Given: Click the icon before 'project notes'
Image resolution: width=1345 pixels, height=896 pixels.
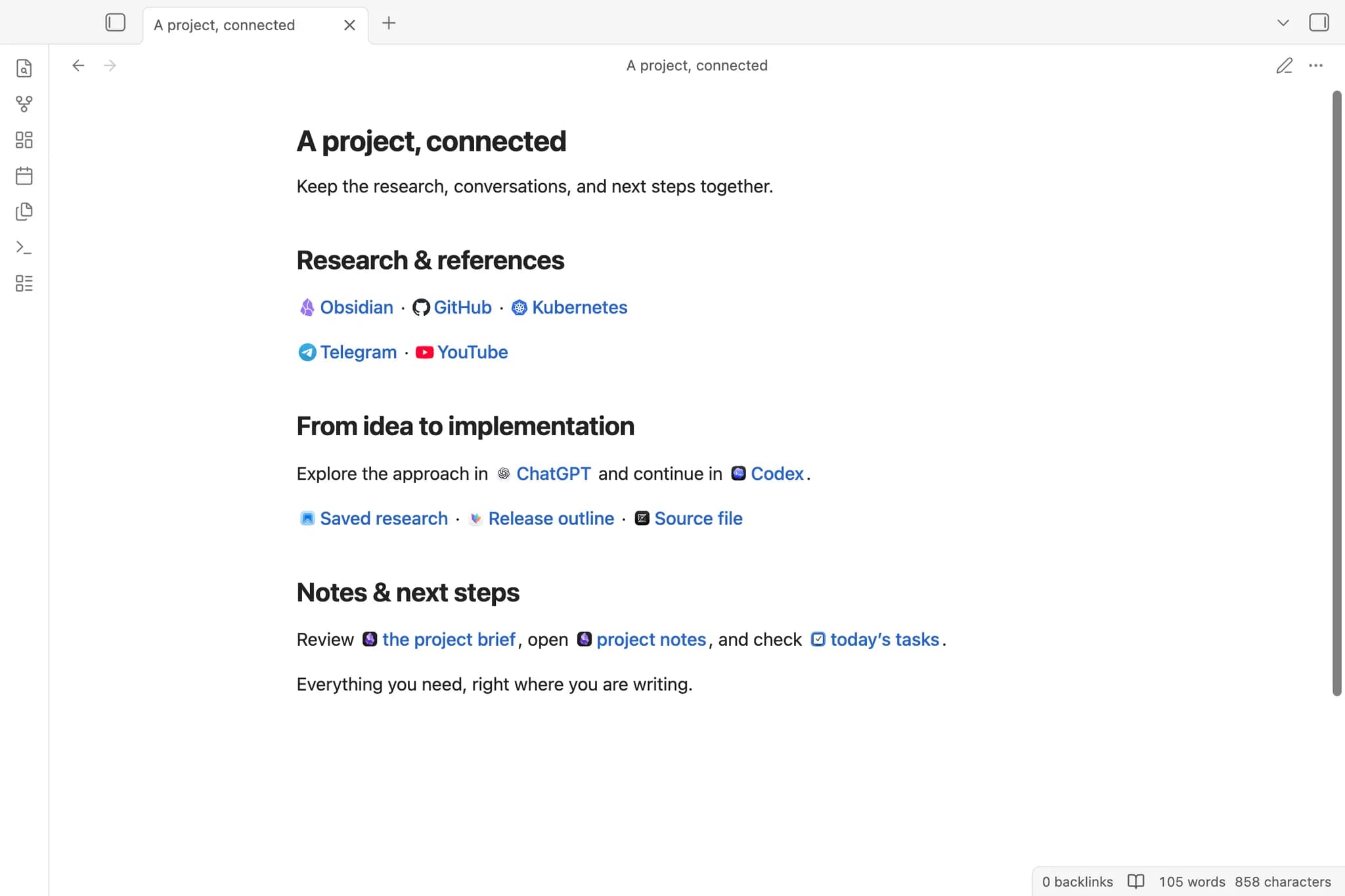Looking at the screenshot, I should 584,639.
